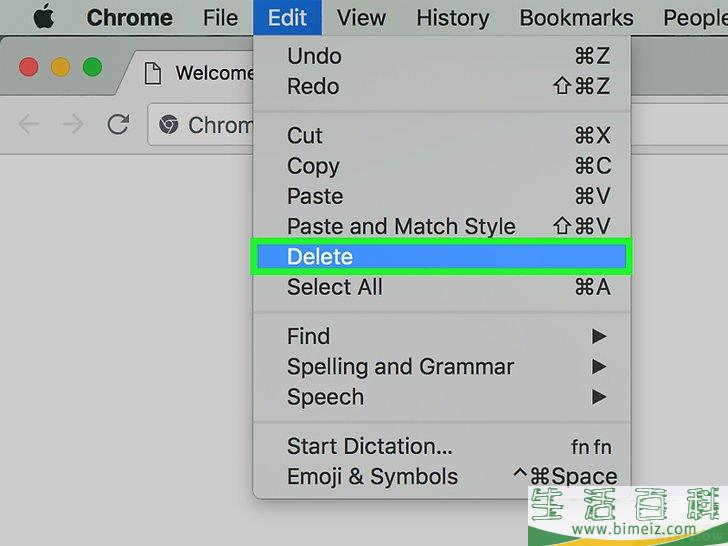
Task: Click the Chrome logo in address bar
Action: coord(169,124)
